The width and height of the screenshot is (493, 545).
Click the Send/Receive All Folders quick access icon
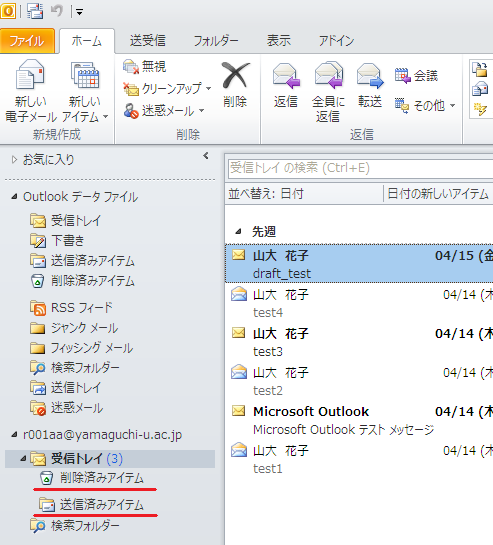point(35,11)
